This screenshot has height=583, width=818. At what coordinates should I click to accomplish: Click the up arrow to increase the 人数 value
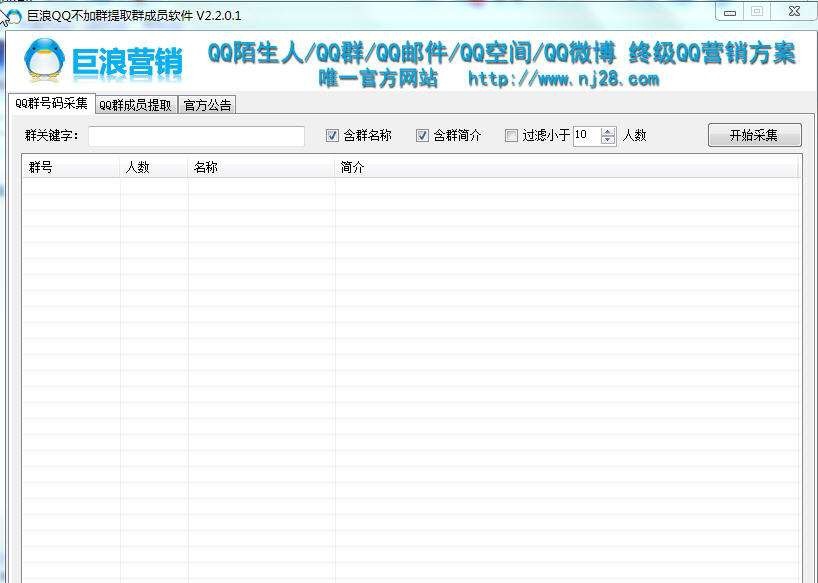click(x=608, y=131)
